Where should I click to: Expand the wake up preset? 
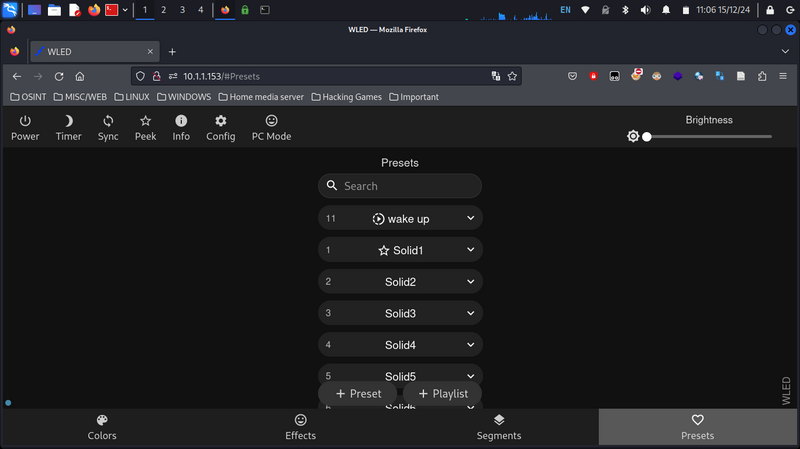(470, 218)
